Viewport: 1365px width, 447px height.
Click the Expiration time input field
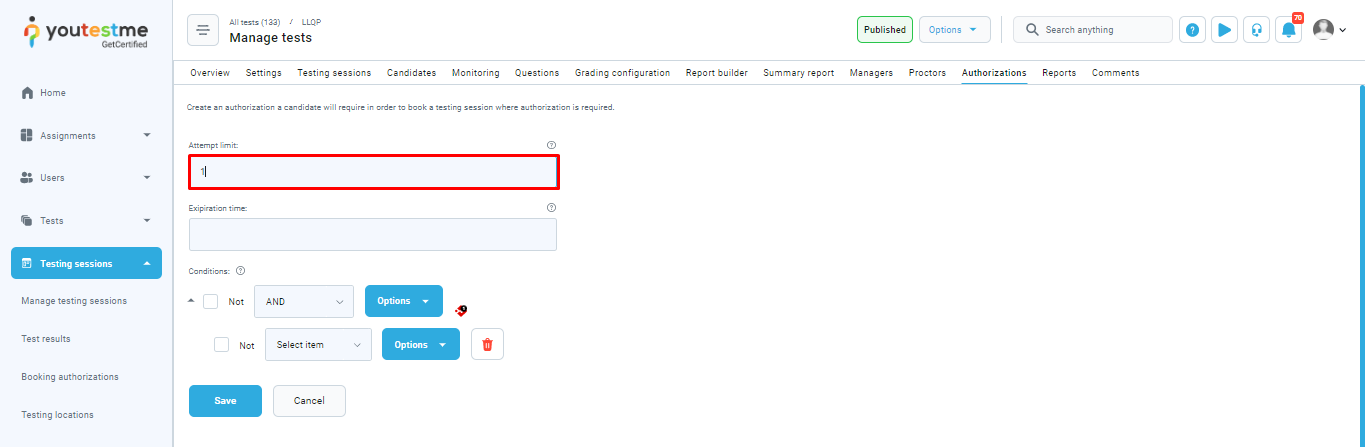tap(373, 234)
